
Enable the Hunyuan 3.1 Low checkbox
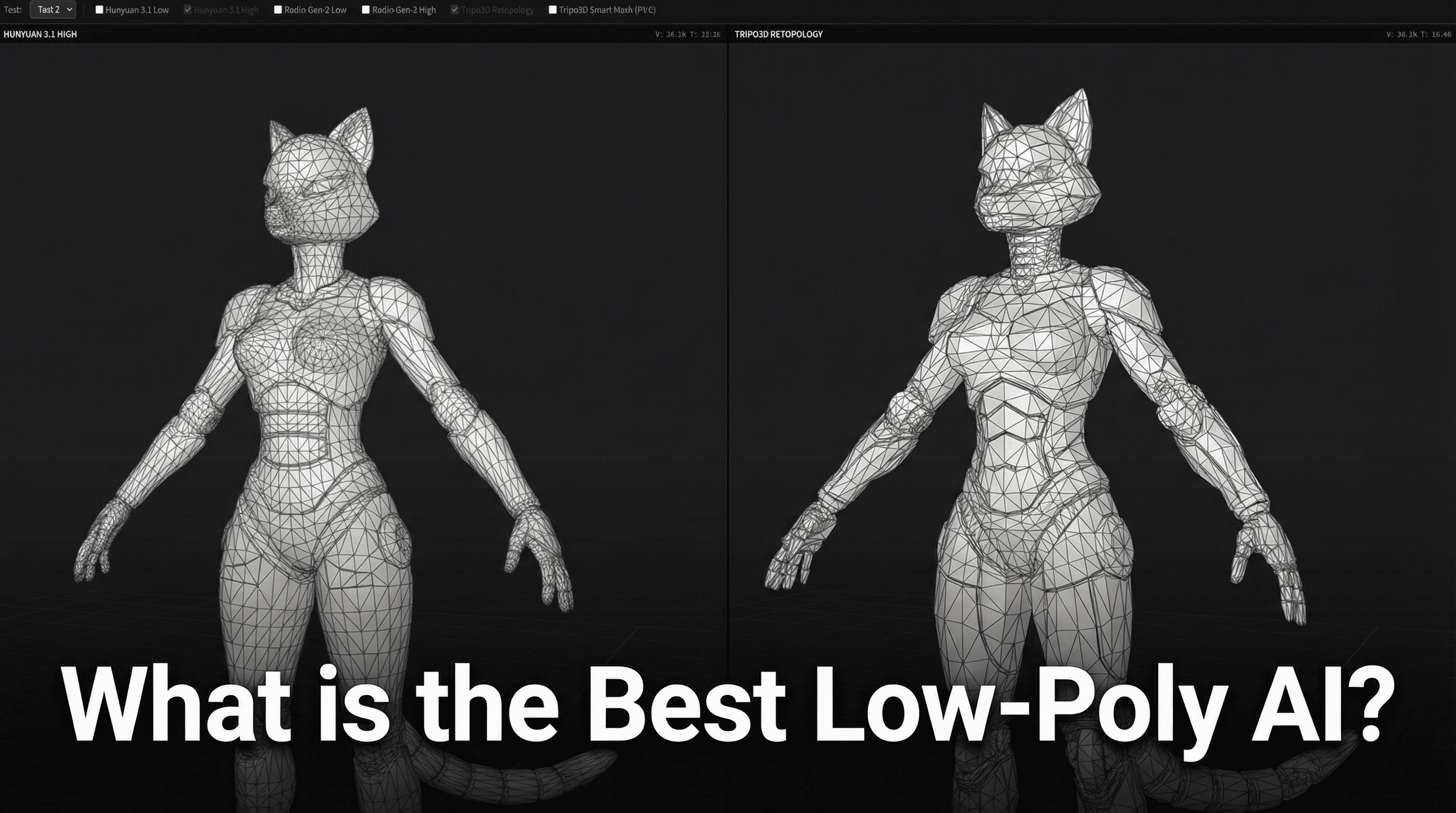(x=99, y=9)
